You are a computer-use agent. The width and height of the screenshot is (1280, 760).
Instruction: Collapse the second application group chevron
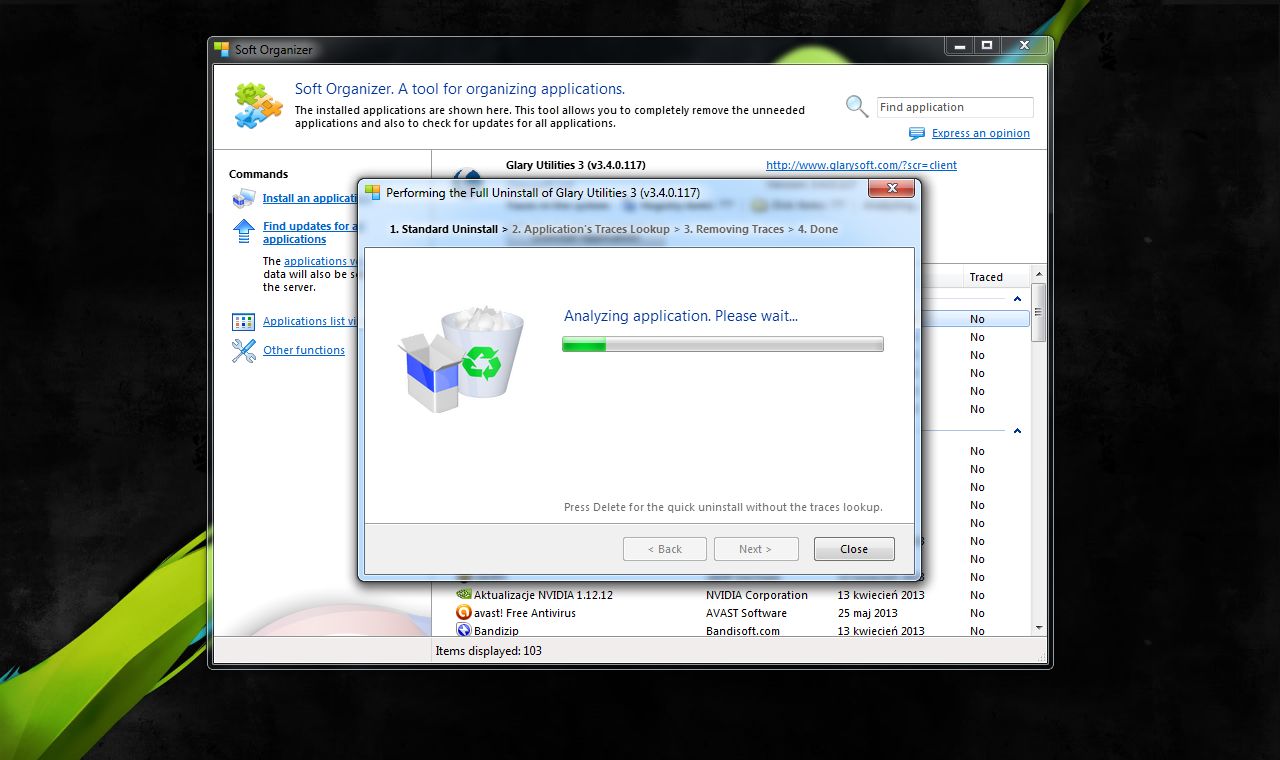coord(1018,431)
